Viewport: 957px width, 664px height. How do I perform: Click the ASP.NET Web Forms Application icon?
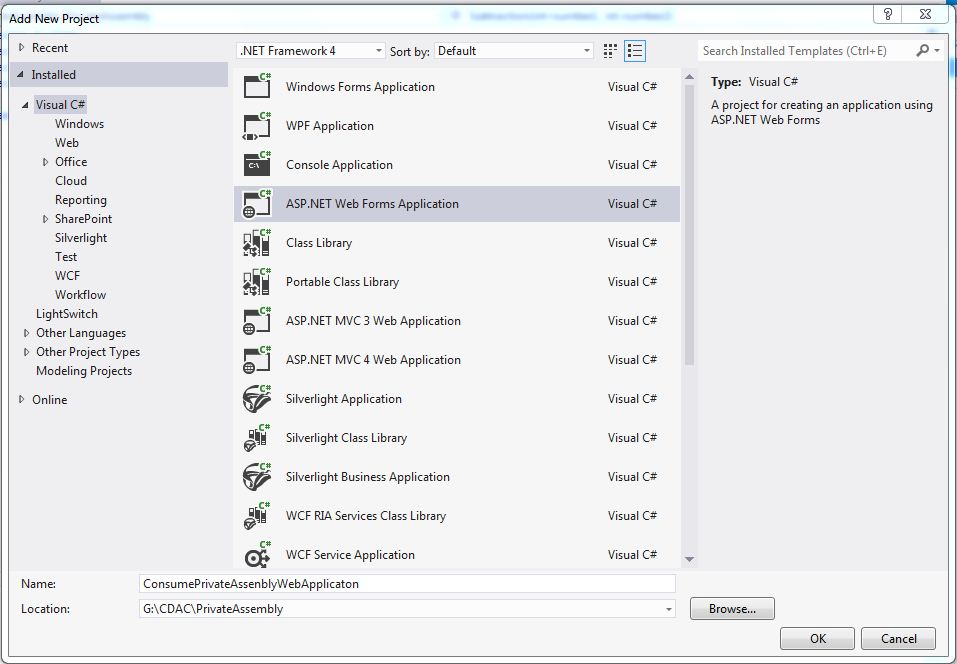[x=257, y=204]
